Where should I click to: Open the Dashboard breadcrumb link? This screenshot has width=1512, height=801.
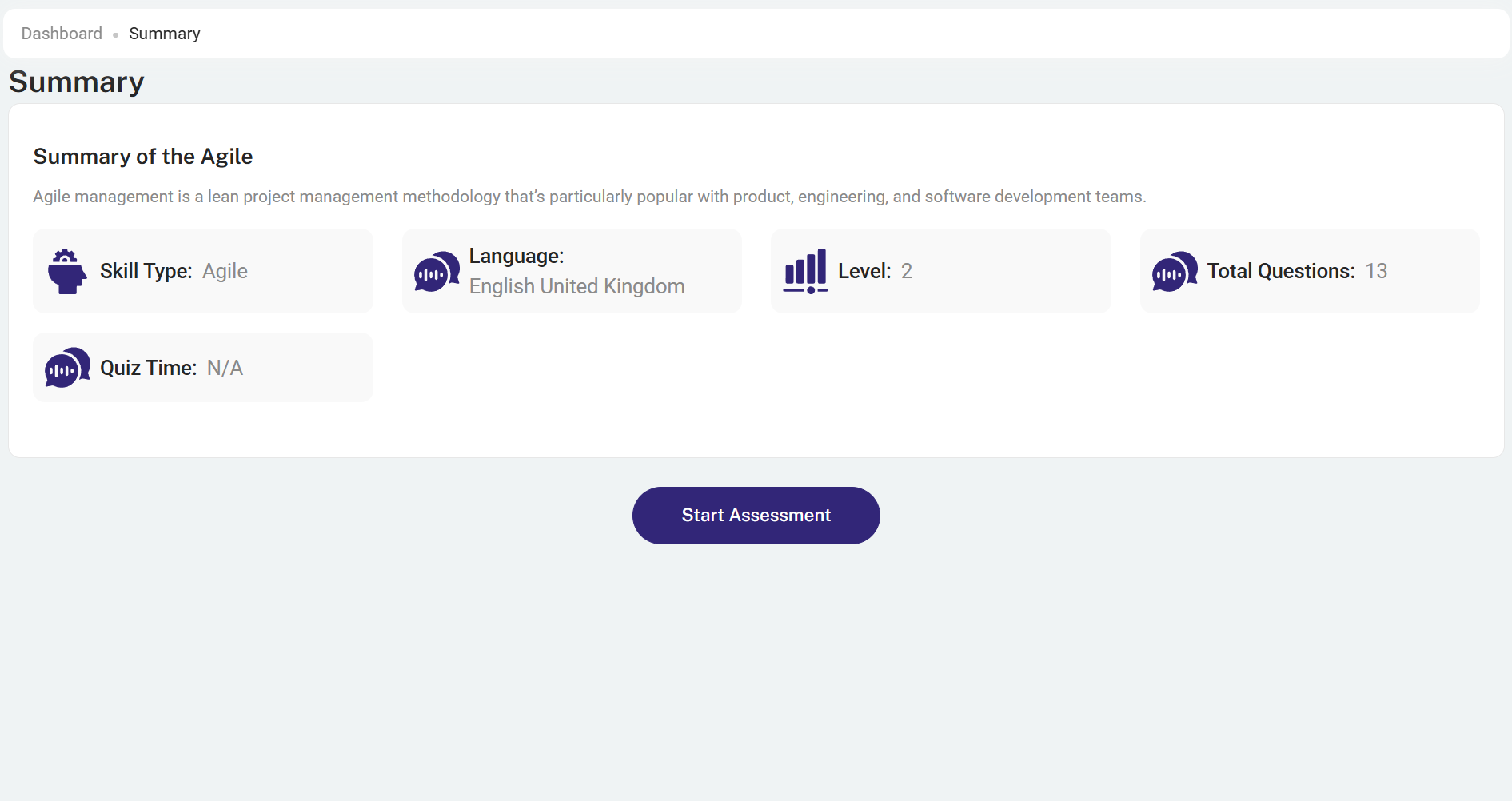(x=62, y=34)
